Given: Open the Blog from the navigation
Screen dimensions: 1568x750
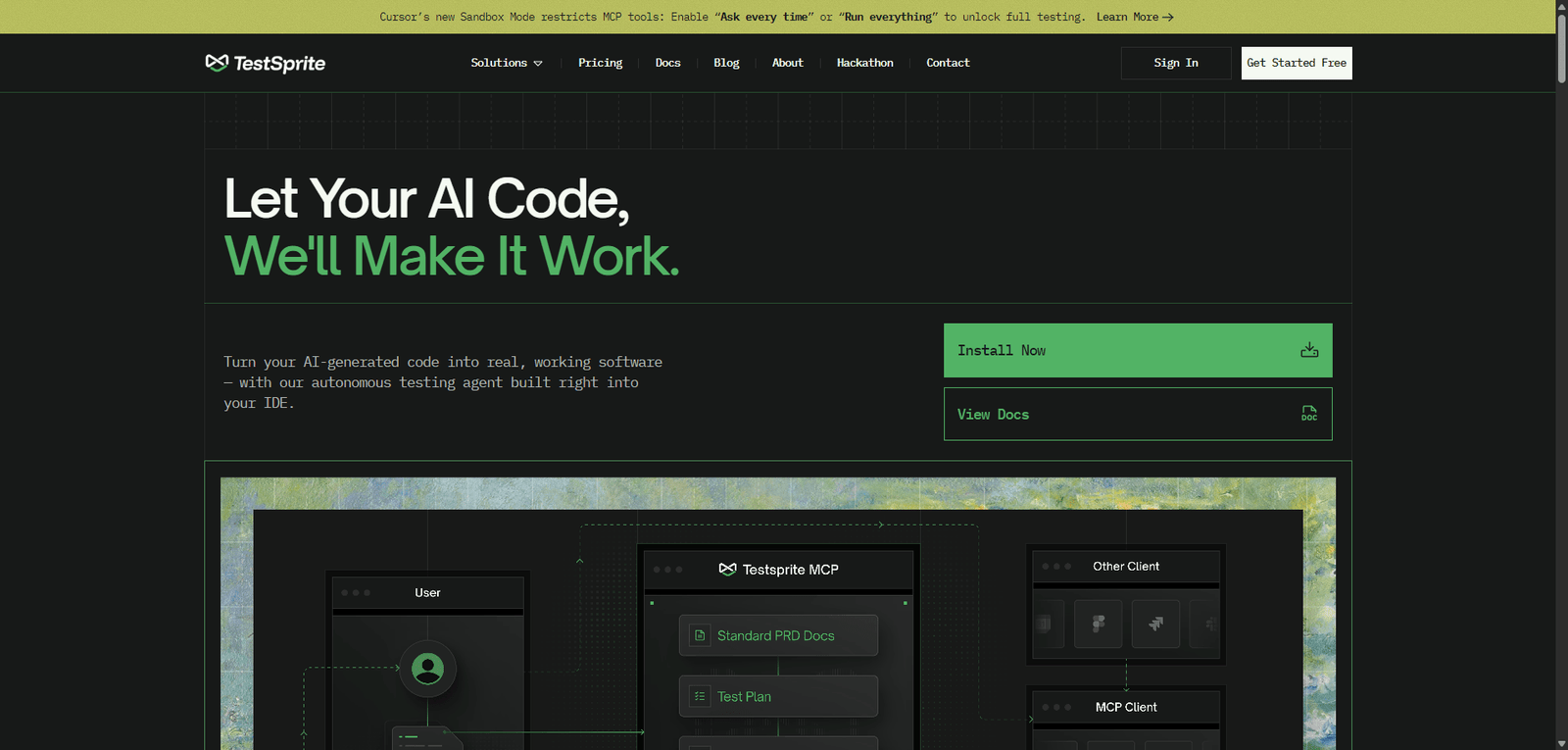Looking at the screenshot, I should point(726,63).
